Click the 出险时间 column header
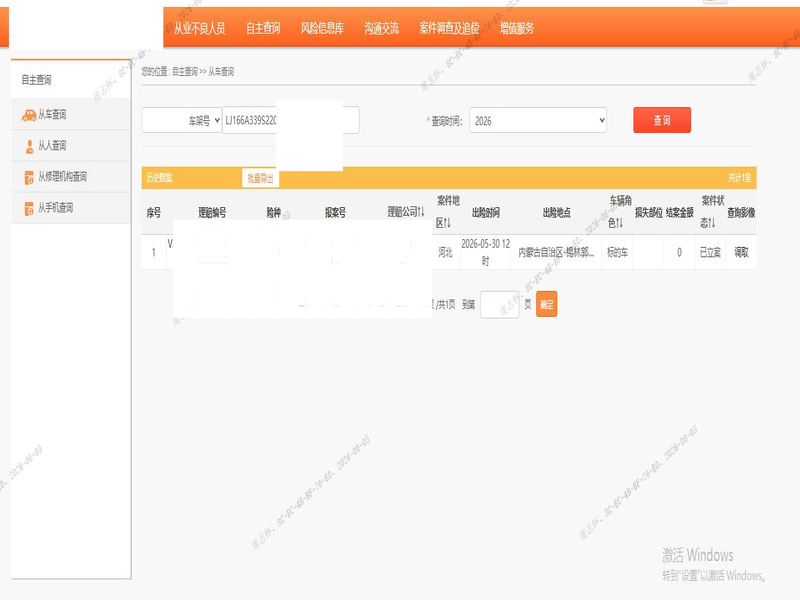Screen dimensions: 800x600 pyautogui.click(x=486, y=212)
